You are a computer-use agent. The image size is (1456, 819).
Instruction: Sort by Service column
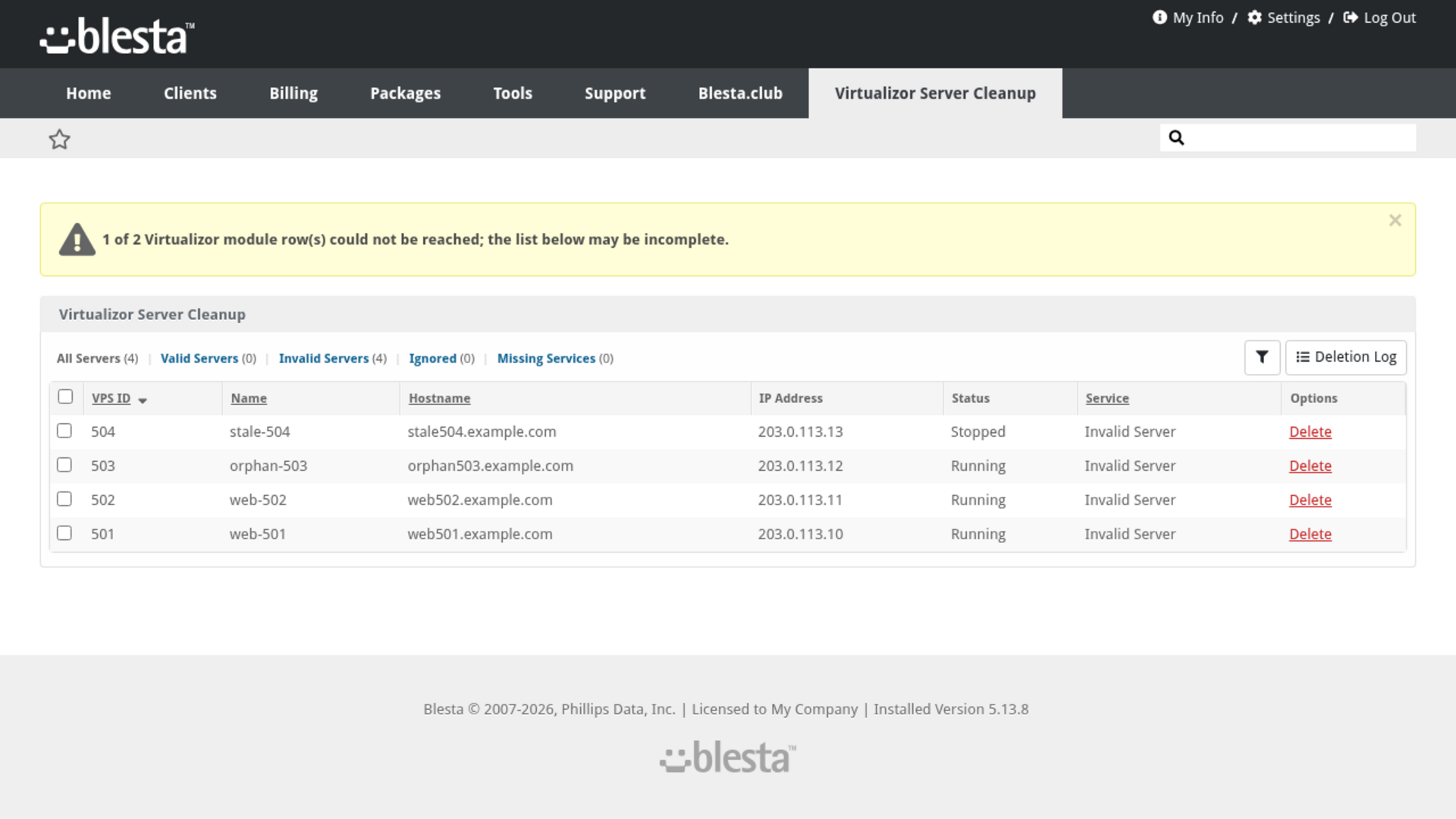[1106, 398]
